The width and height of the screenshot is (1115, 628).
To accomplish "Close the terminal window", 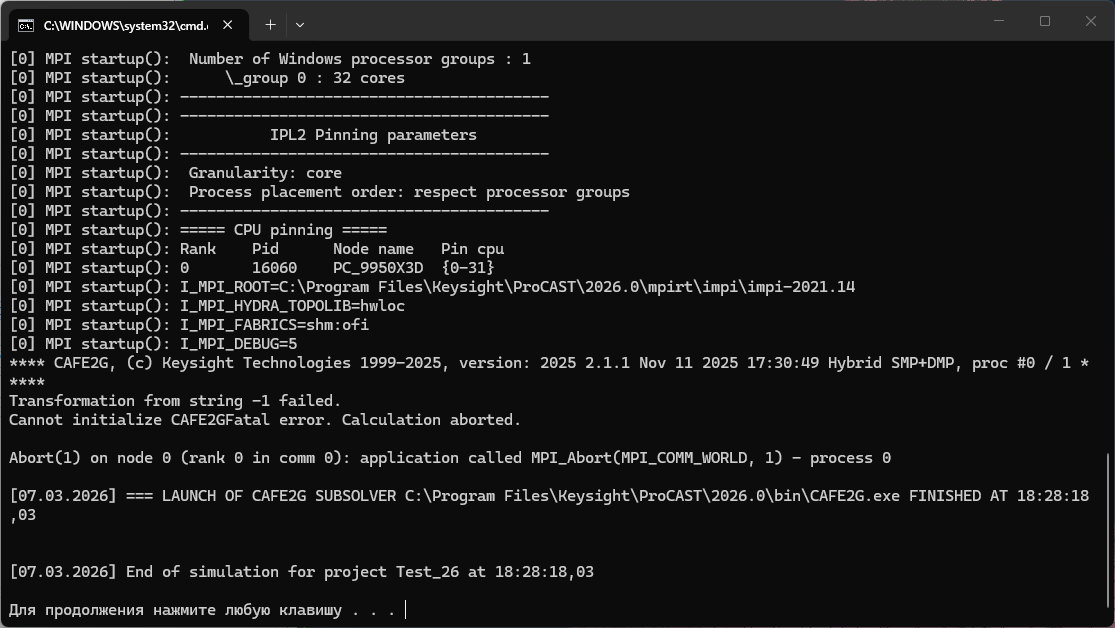I will [1091, 21].
